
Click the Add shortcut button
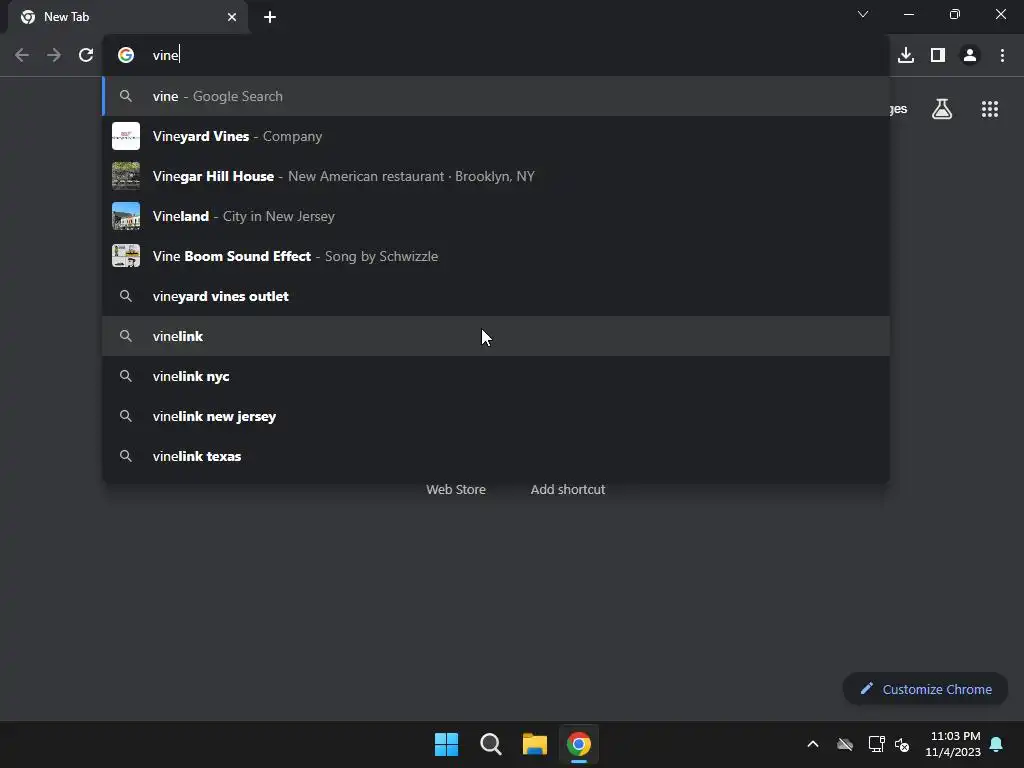pos(568,489)
